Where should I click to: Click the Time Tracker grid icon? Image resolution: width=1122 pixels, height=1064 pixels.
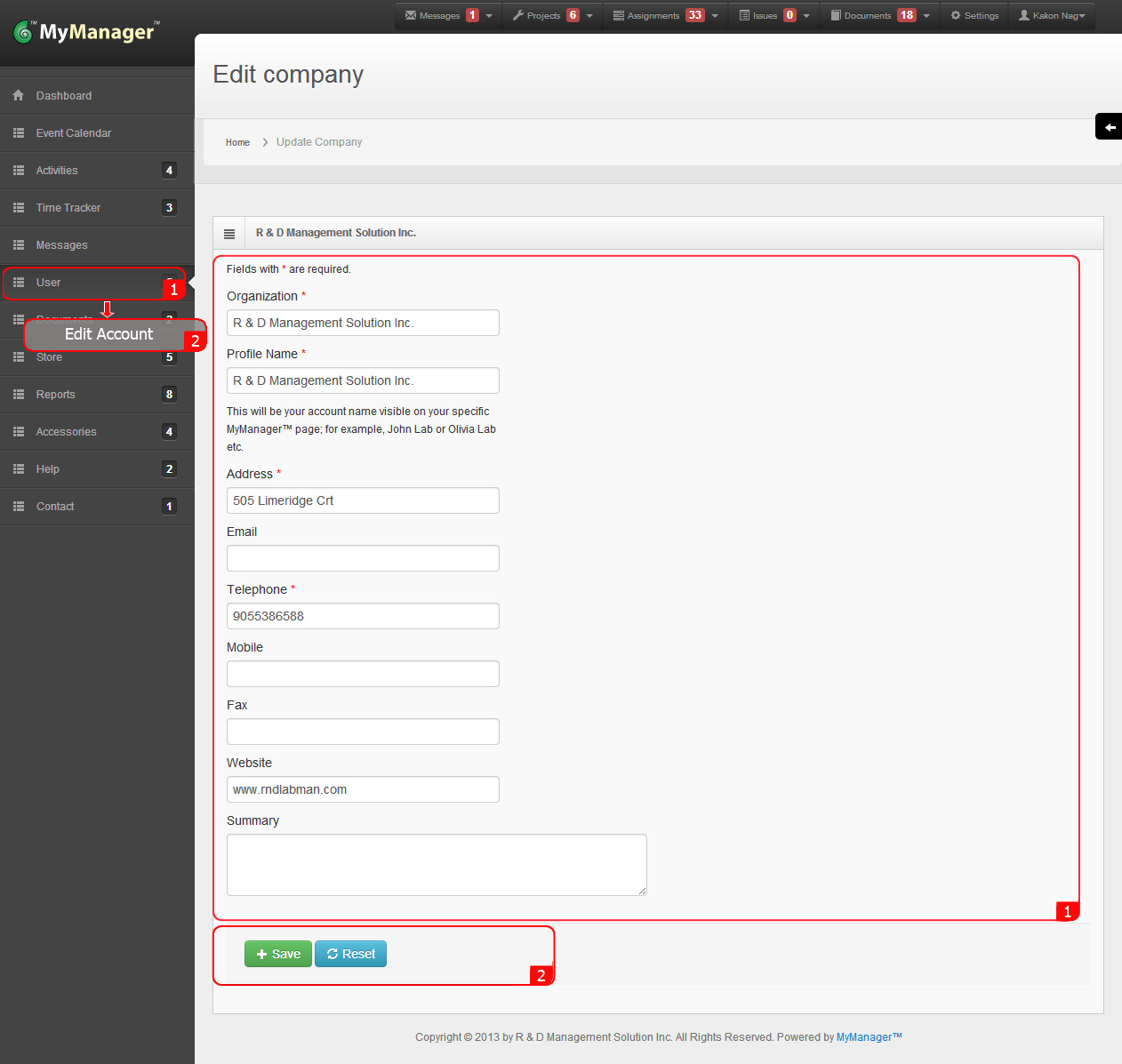[x=19, y=207]
